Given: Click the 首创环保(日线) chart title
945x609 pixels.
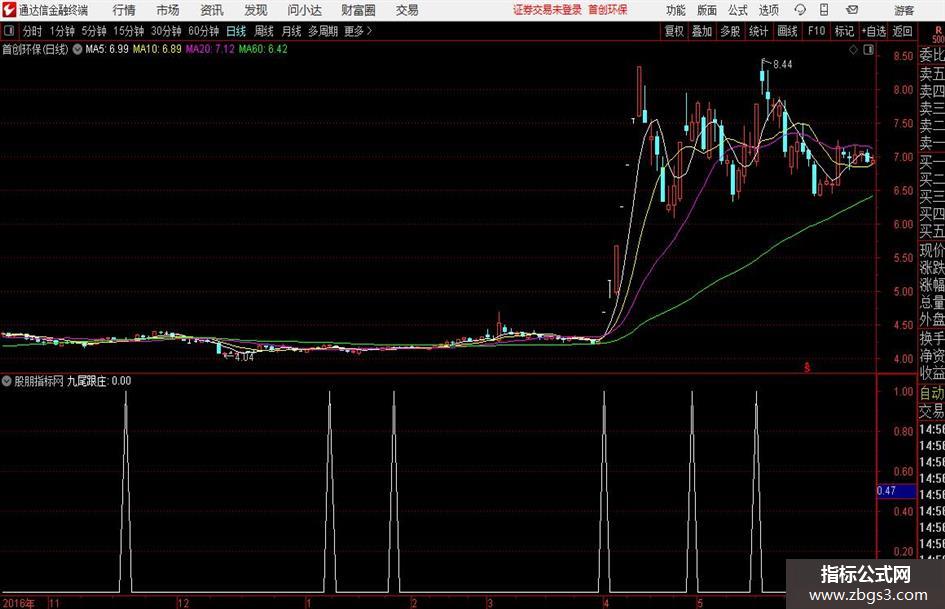Looking at the screenshot, I should 35,49.
